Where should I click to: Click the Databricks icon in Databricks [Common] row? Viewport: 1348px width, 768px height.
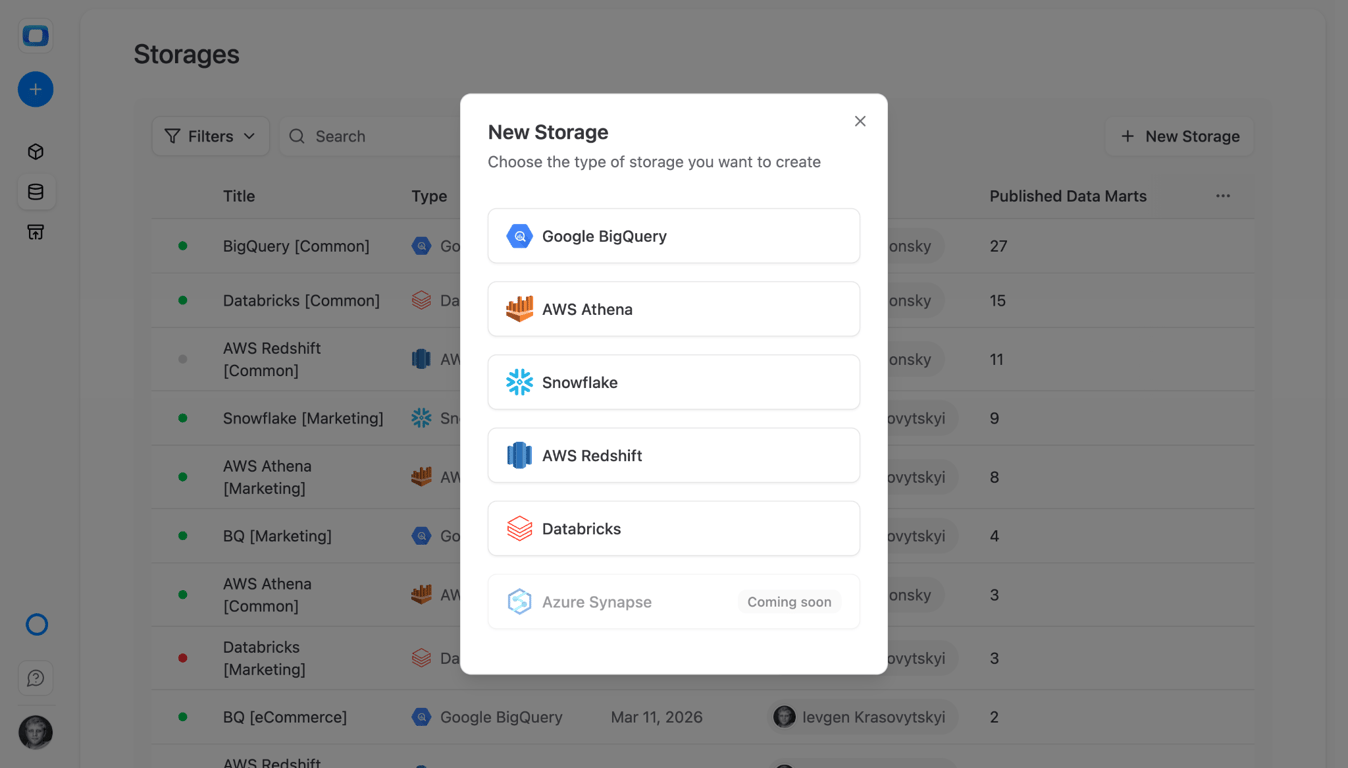pos(422,300)
